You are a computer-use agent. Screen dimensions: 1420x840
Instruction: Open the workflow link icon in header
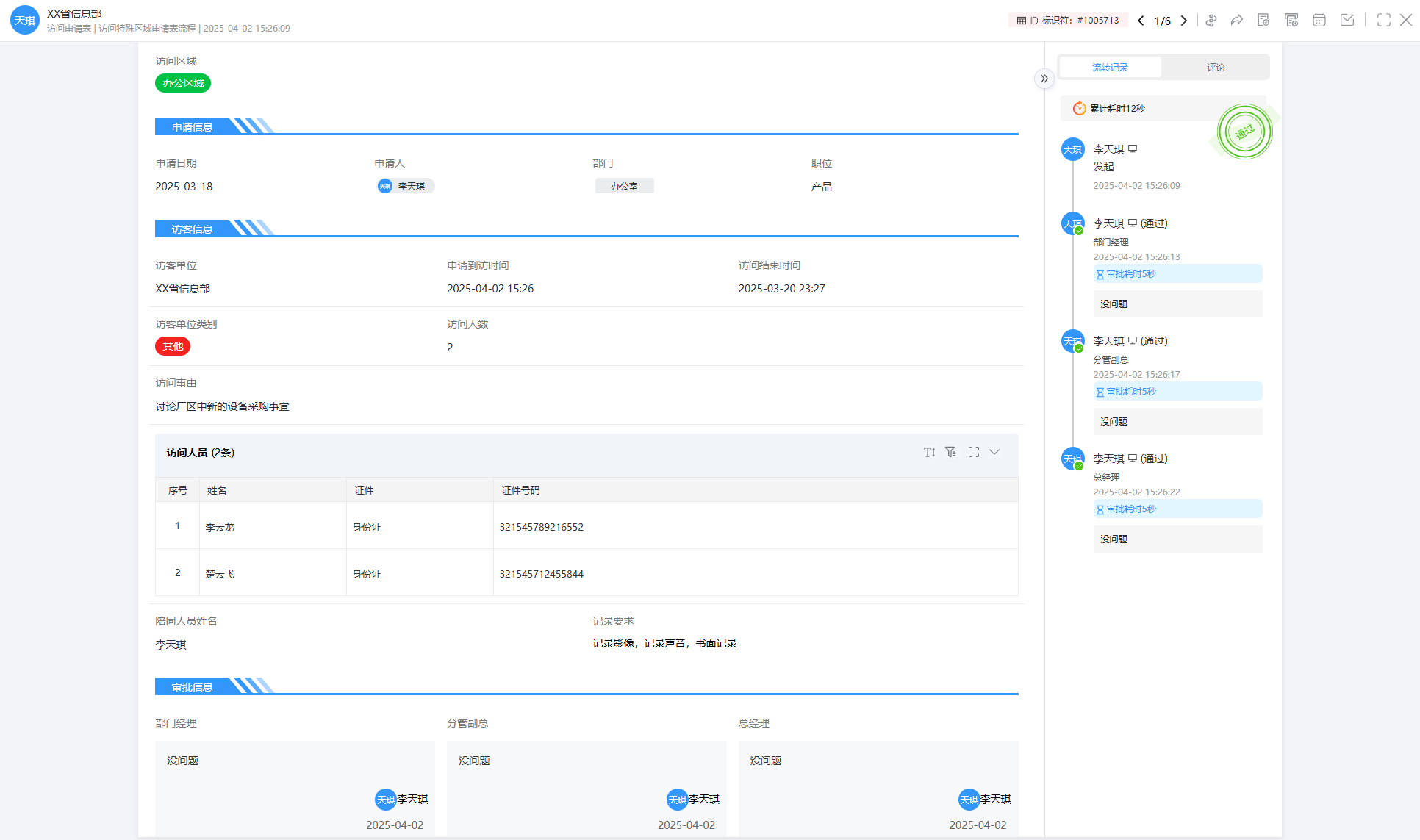click(x=1211, y=21)
